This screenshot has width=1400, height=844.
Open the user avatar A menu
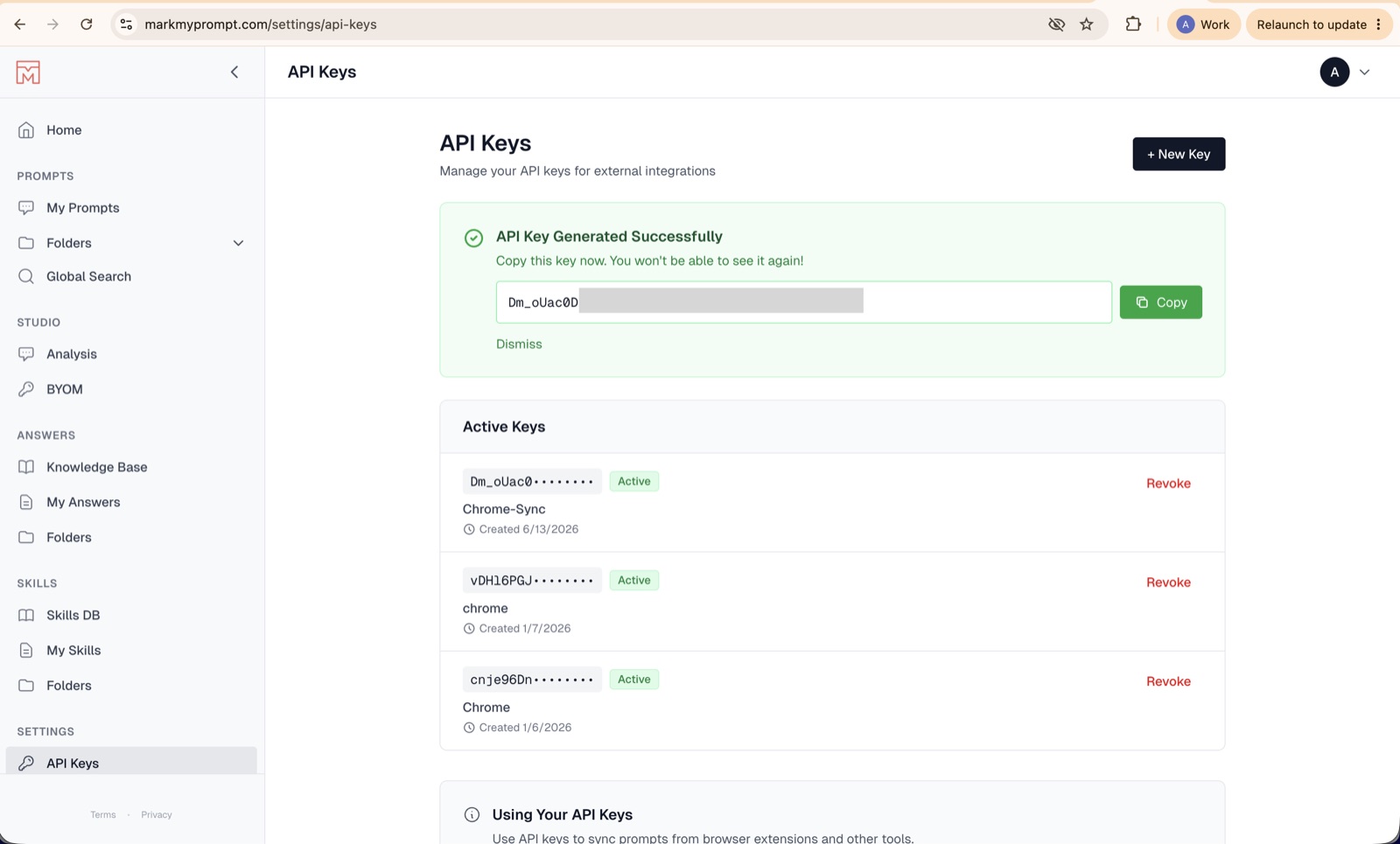click(1334, 73)
